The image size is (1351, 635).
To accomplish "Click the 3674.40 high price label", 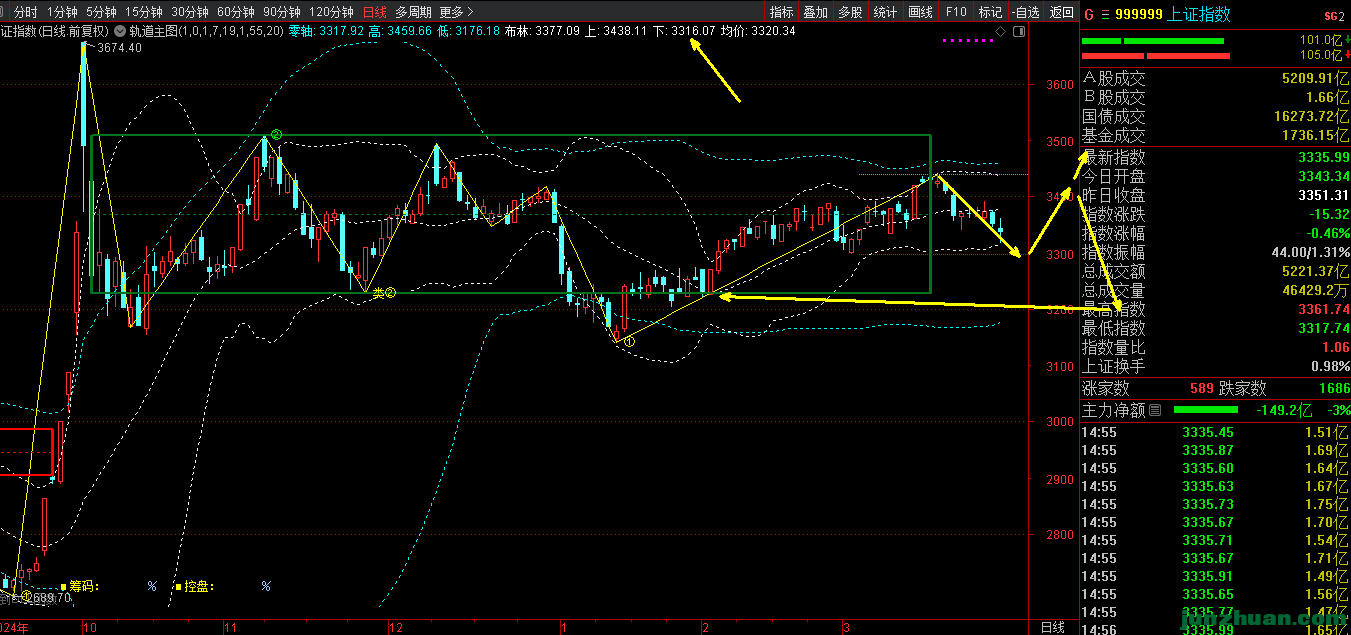I will point(119,47).
